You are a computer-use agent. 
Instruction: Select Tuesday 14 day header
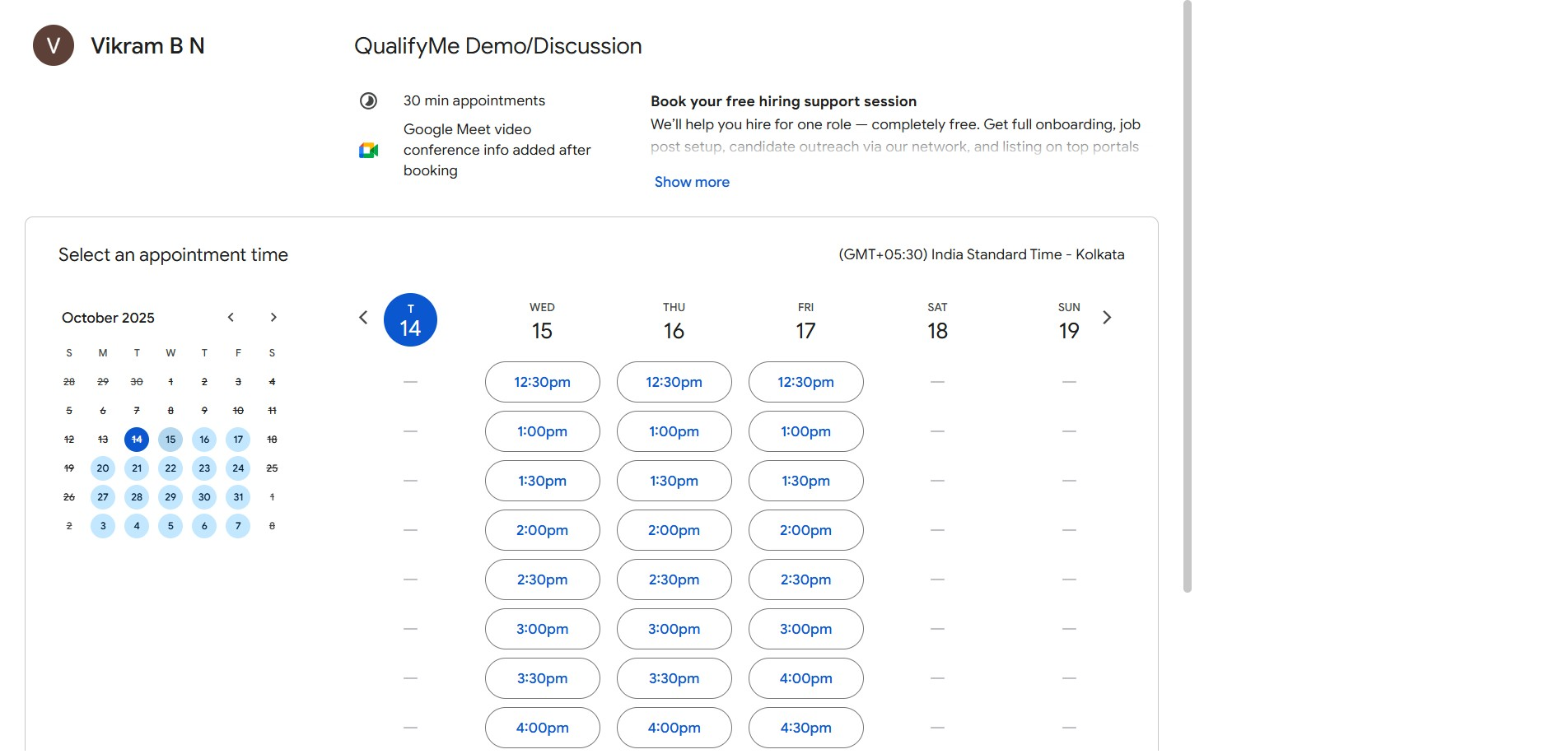coord(410,319)
